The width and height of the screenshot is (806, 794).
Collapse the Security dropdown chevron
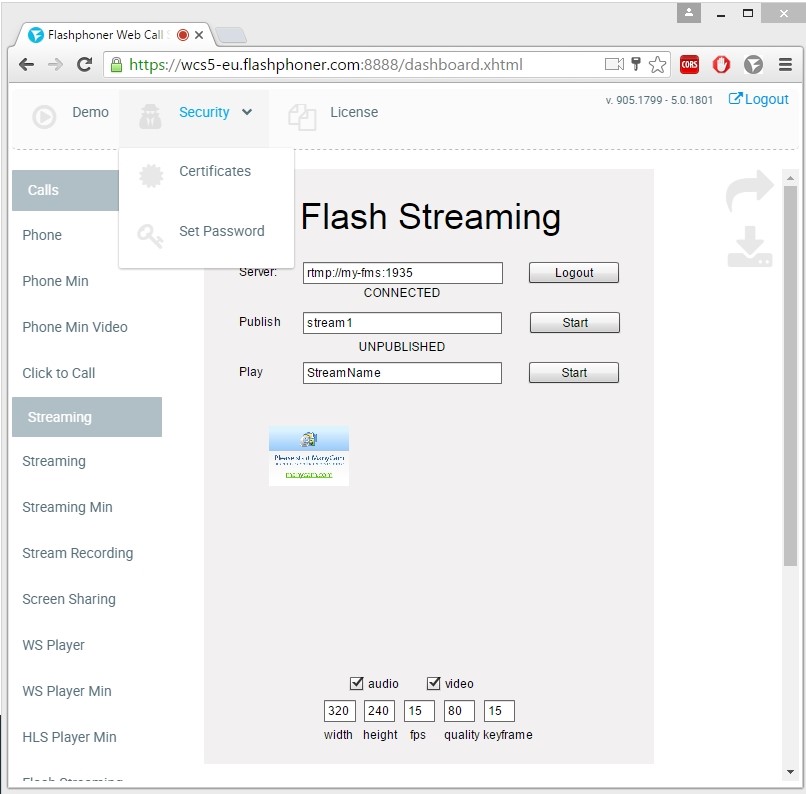(247, 112)
